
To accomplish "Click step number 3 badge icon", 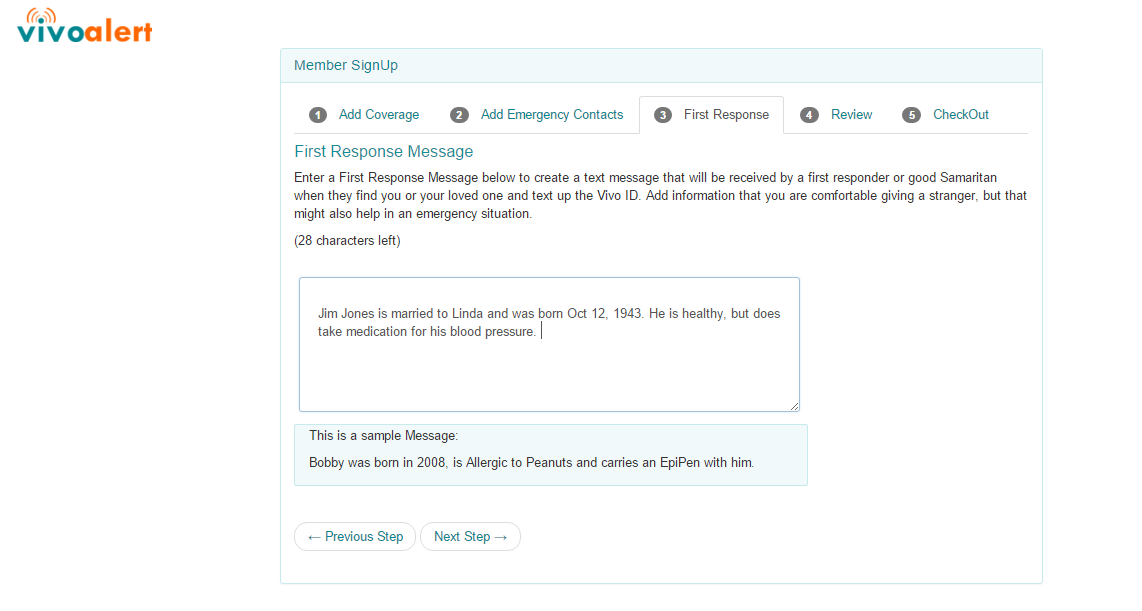I will click(x=663, y=115).
